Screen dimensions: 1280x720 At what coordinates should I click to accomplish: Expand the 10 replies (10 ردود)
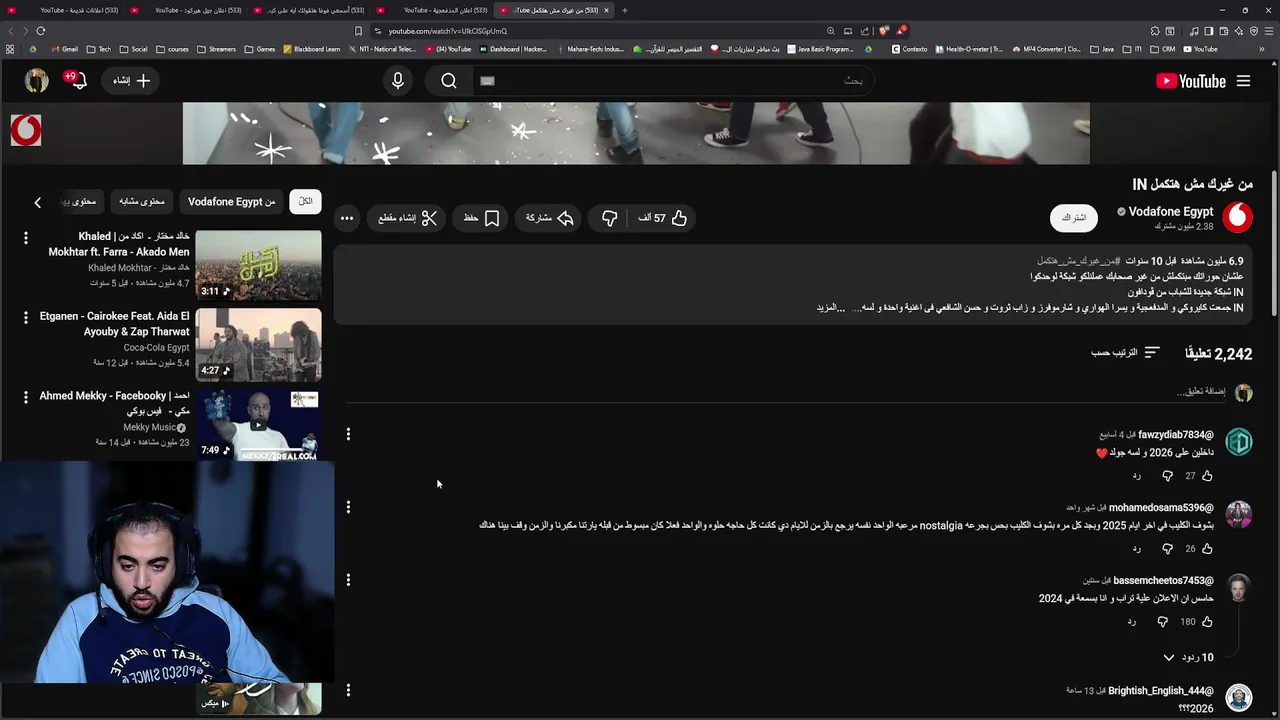tap(1188, 657)
